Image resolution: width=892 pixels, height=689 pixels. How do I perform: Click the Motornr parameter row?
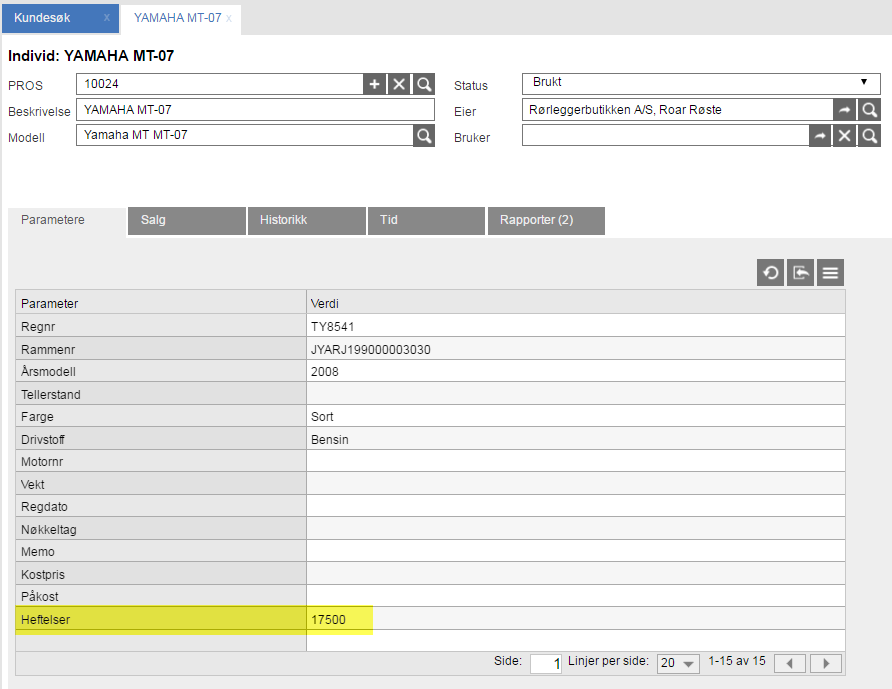coord(430,461)
